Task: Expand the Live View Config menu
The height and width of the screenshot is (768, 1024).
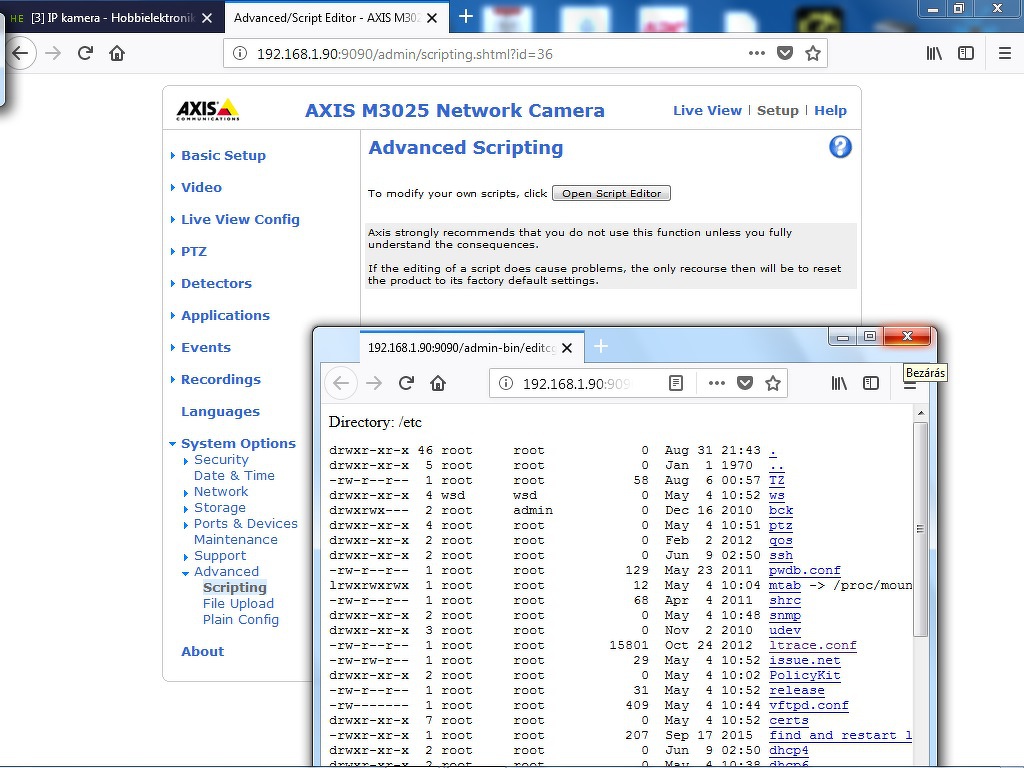Action: [x=240, y=219]
